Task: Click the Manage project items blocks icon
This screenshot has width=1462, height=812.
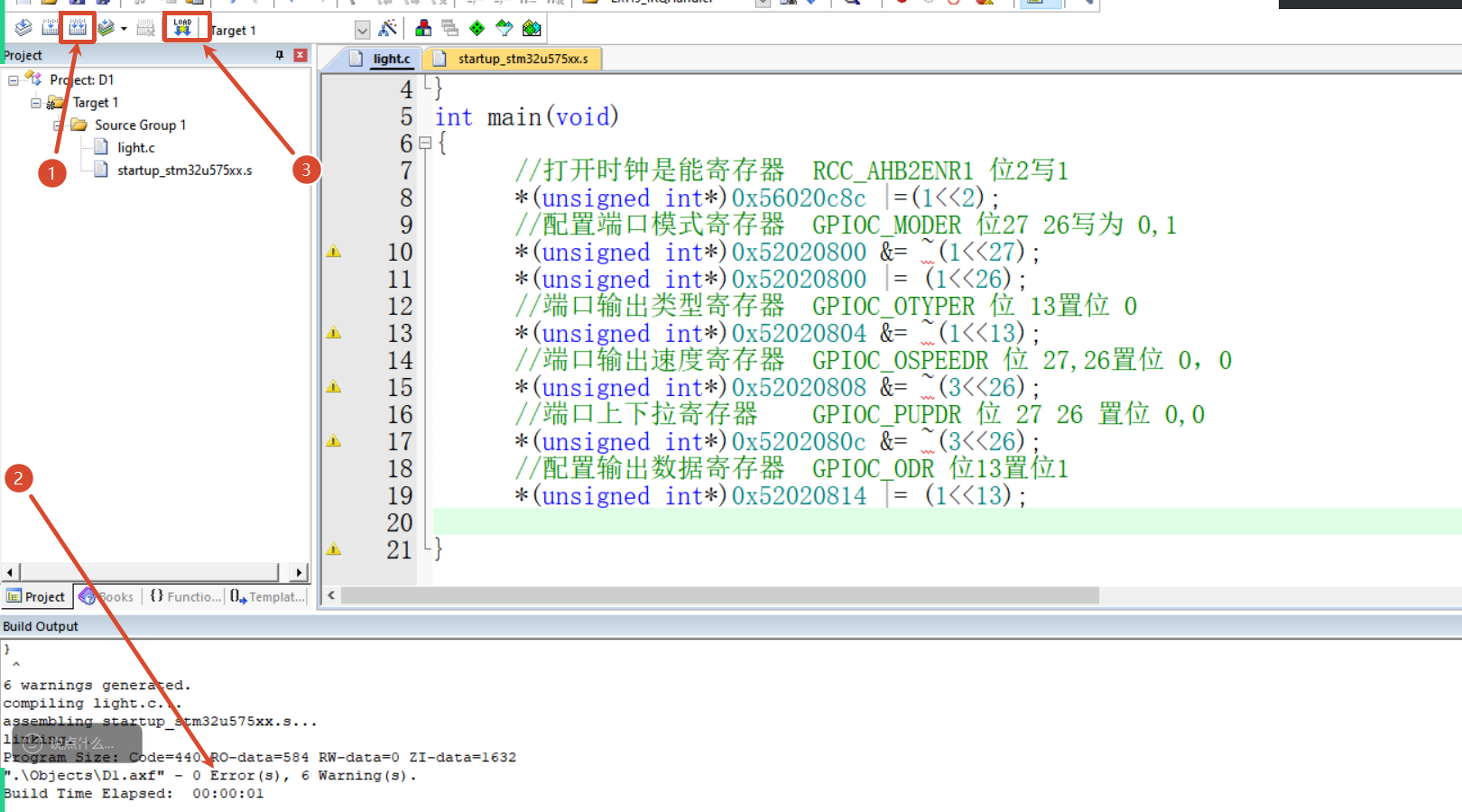Action: (423, 29)
